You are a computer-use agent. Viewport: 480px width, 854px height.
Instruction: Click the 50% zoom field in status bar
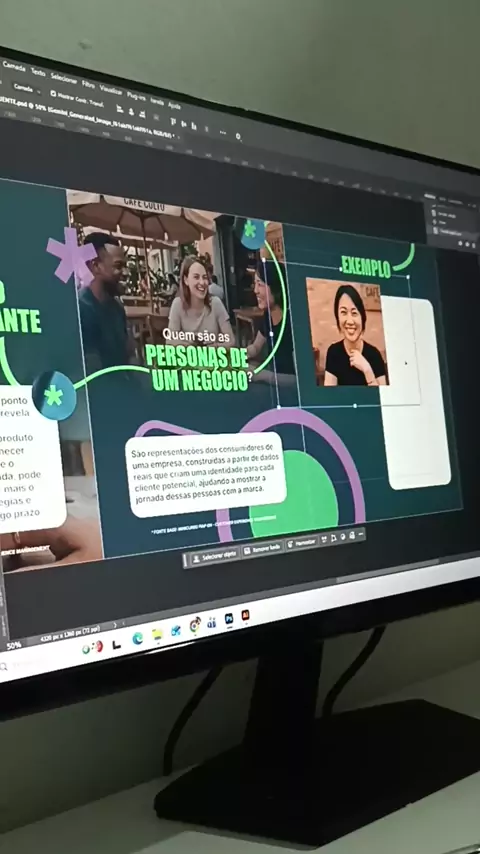[x=14, y=646]
